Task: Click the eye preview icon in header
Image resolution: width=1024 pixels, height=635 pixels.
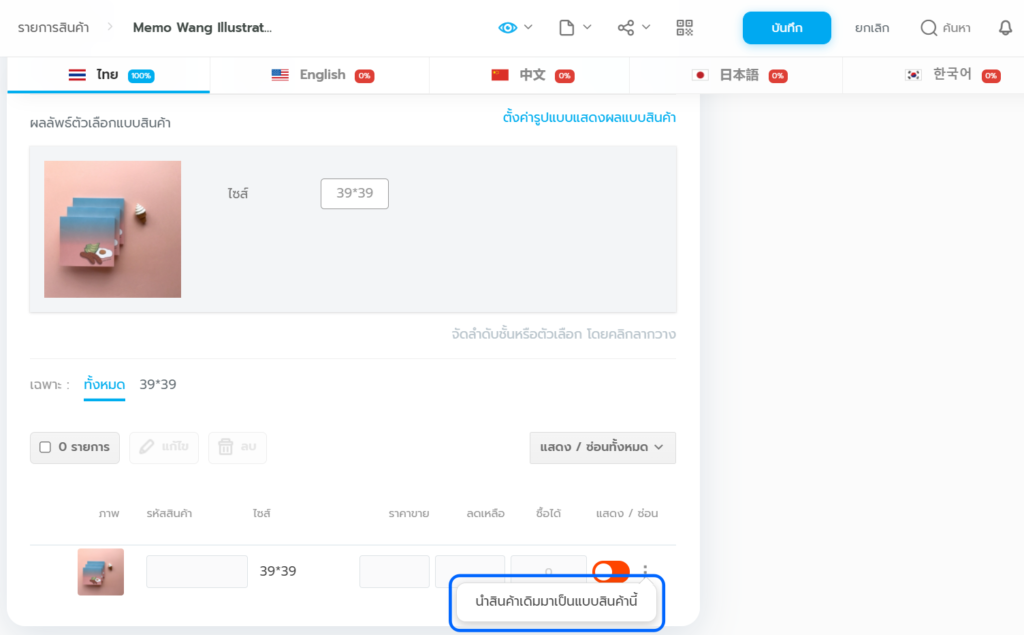Action: tap(508, 28)
